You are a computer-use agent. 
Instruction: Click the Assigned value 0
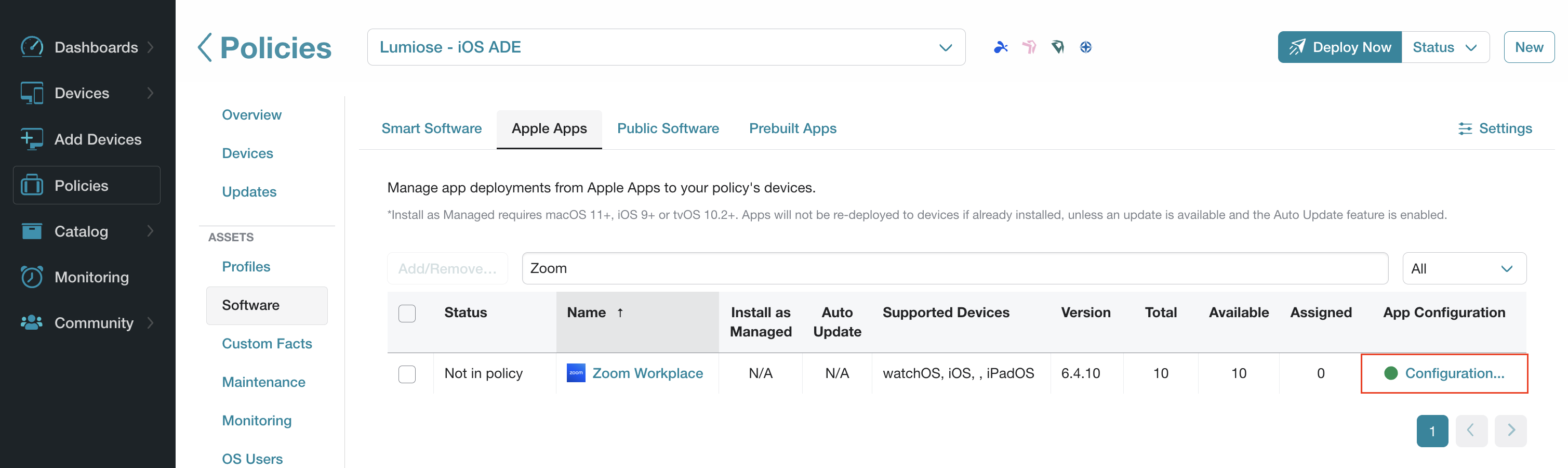[x=1320, y=373]
